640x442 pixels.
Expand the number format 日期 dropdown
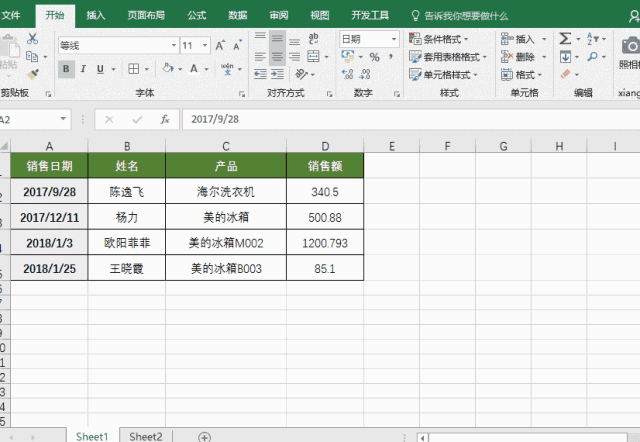(394, 39)
